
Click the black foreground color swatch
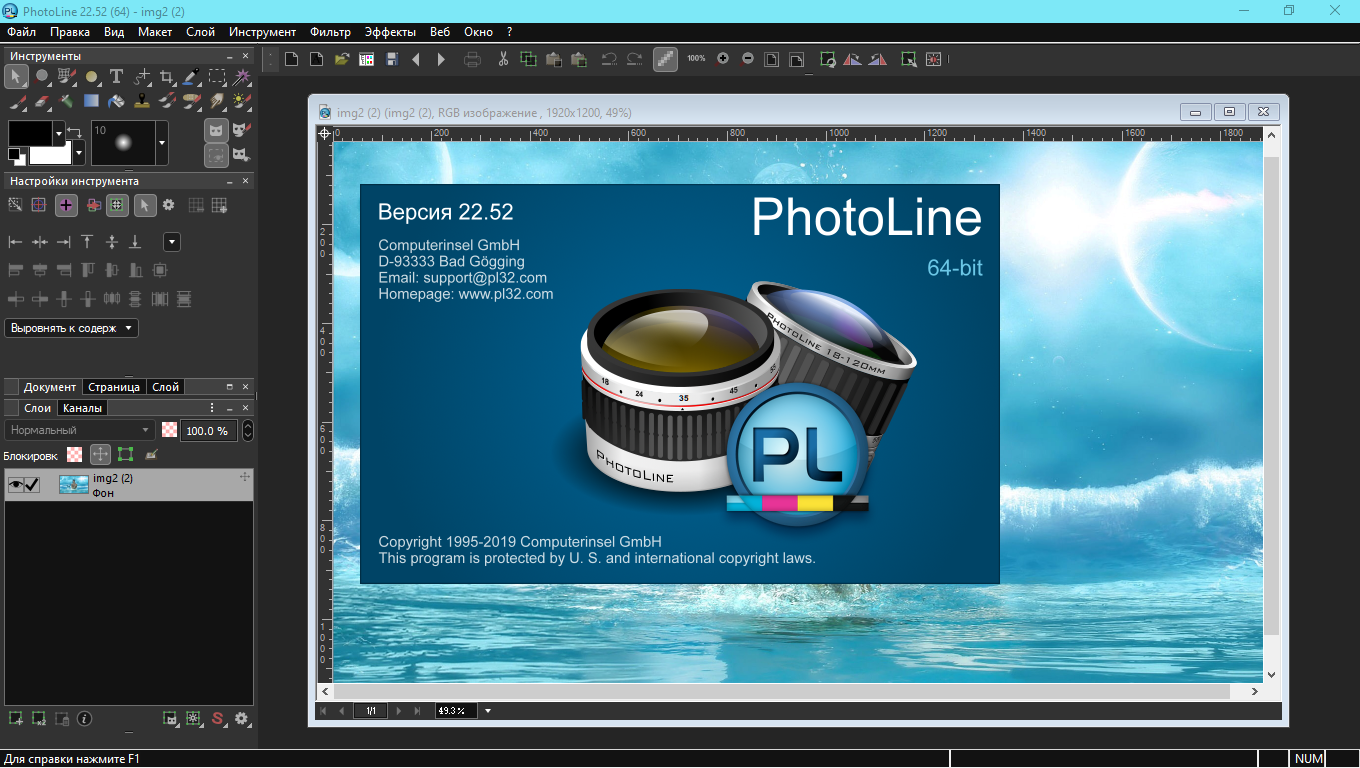(x=31, y=133)
